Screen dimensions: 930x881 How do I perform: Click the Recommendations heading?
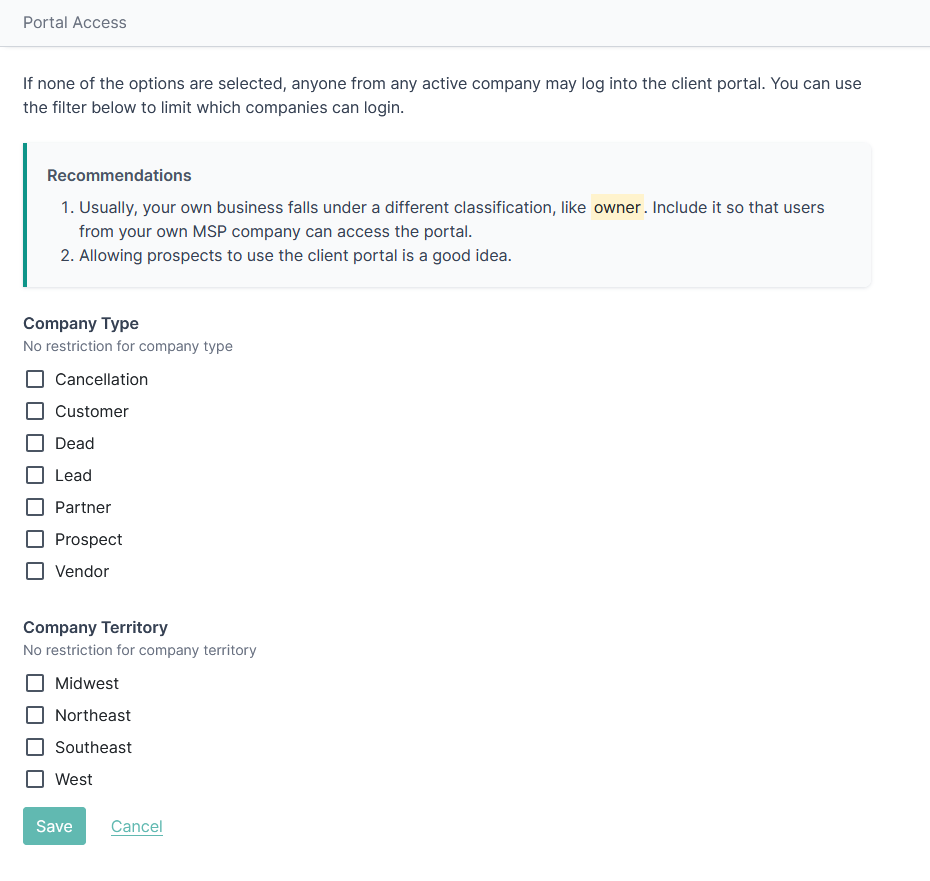[x=119, y=175]
